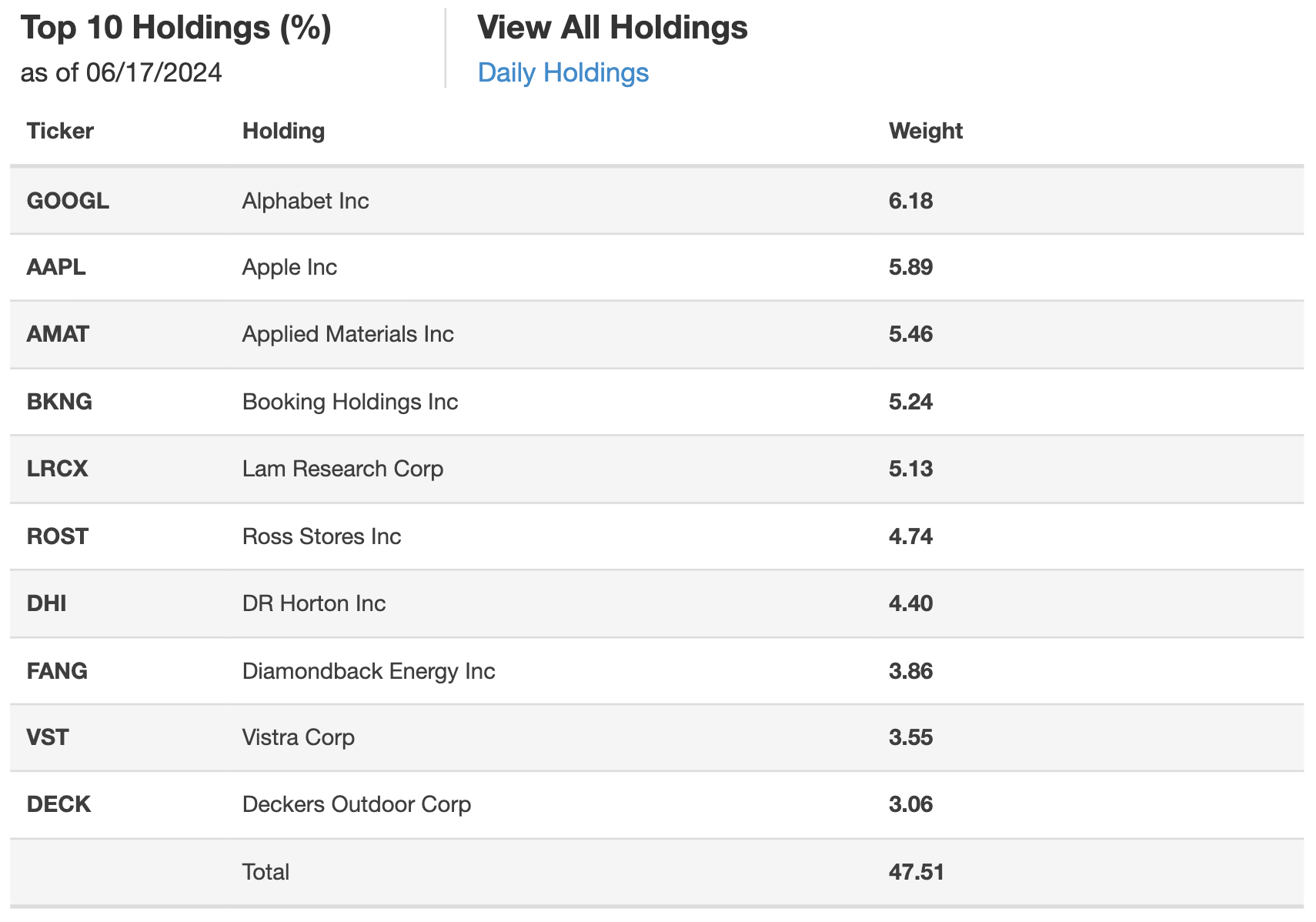Select the DHI DR Horton row
The image size is (1316, 922).
click(x=314, y=603)
